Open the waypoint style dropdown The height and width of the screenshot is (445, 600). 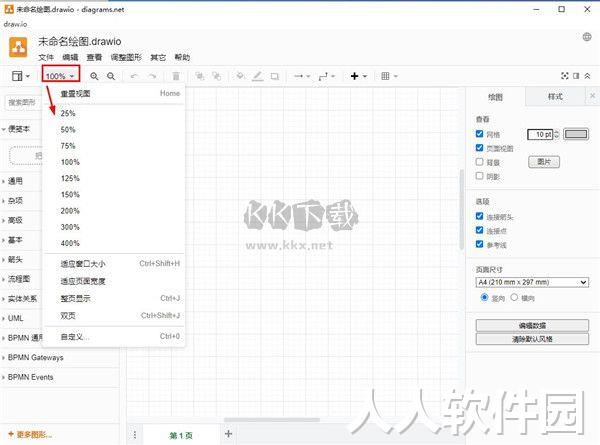pos(327,76)
